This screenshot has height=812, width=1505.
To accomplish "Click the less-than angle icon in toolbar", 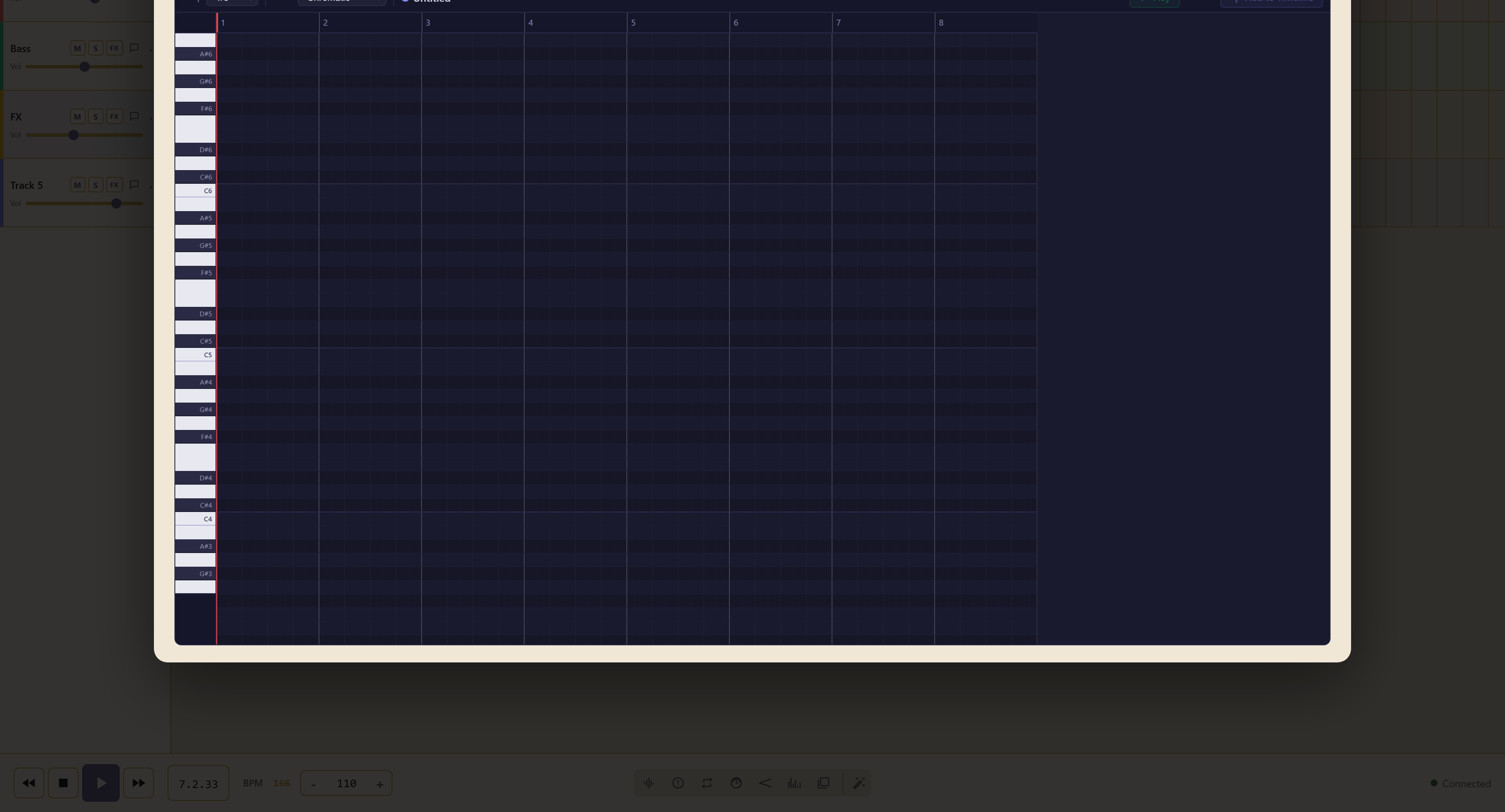I will (x=765, y=783).
